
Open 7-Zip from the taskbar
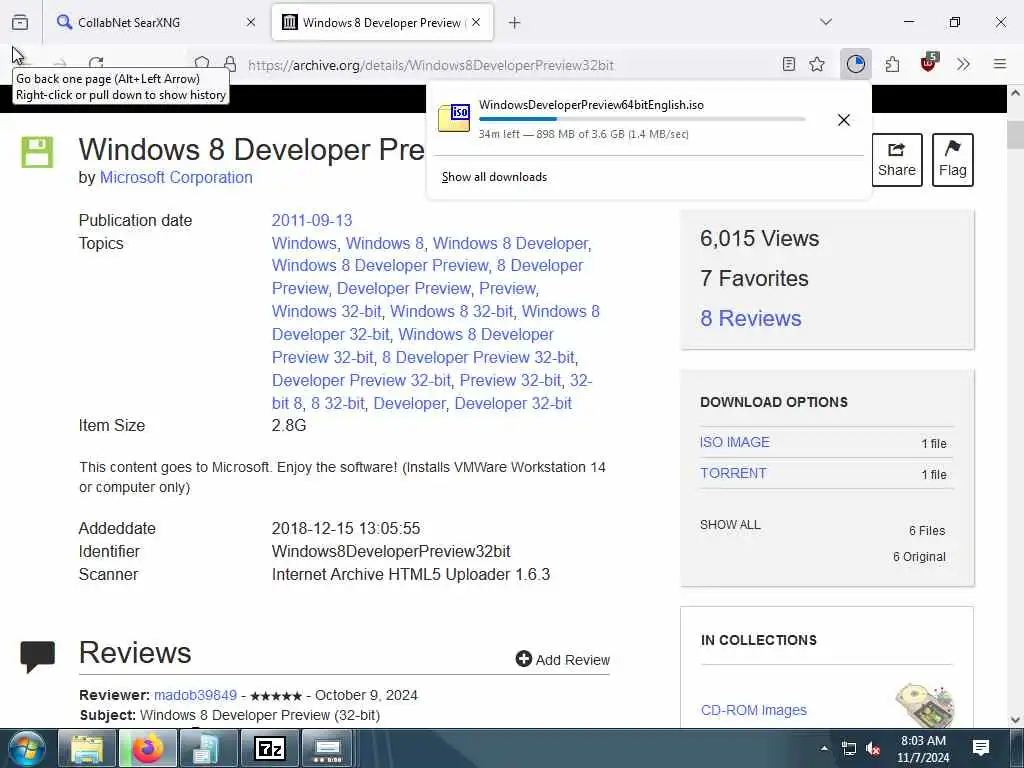click(270, 748)
